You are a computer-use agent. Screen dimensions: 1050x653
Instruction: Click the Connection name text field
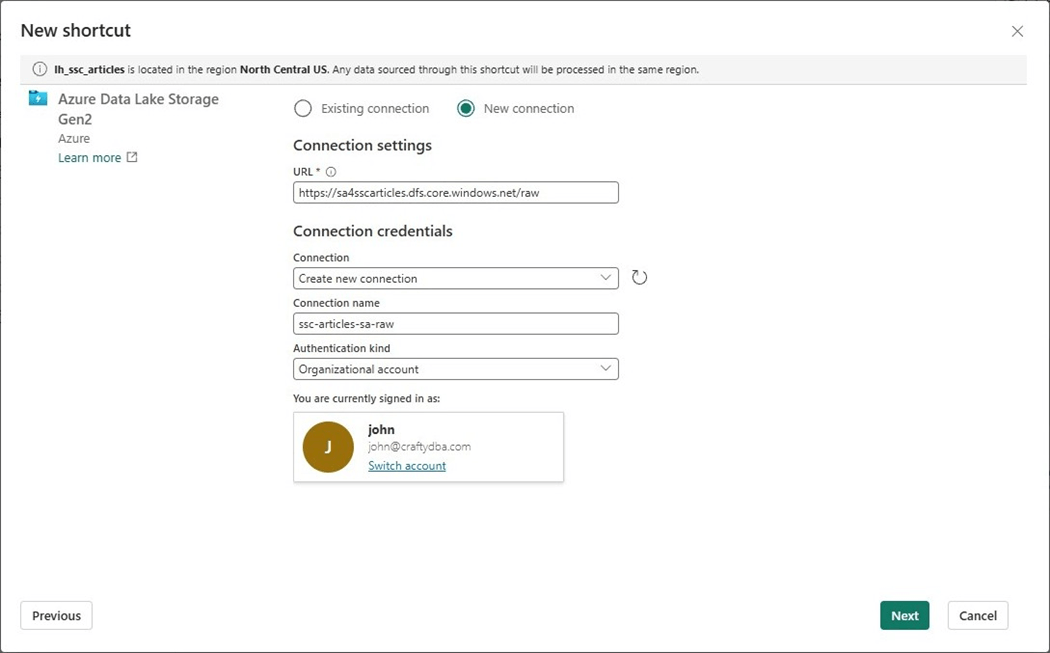click(456, 324)
